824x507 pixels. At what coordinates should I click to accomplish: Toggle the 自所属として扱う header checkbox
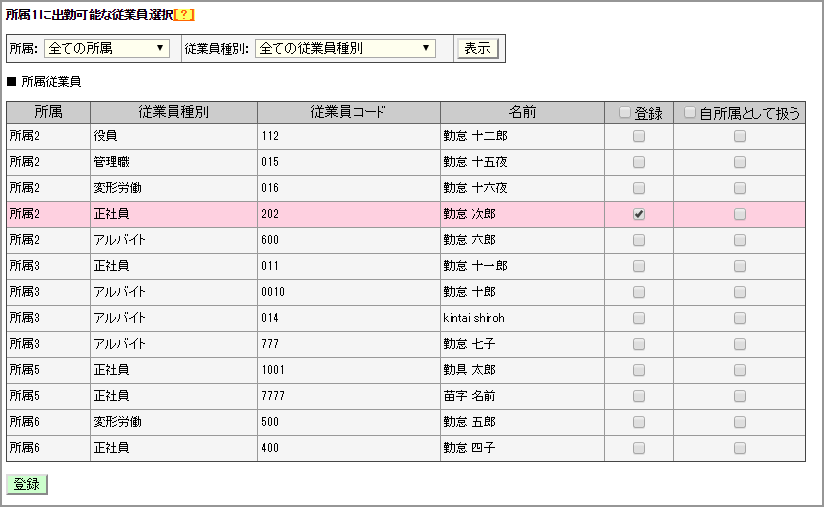pos(690,113)
